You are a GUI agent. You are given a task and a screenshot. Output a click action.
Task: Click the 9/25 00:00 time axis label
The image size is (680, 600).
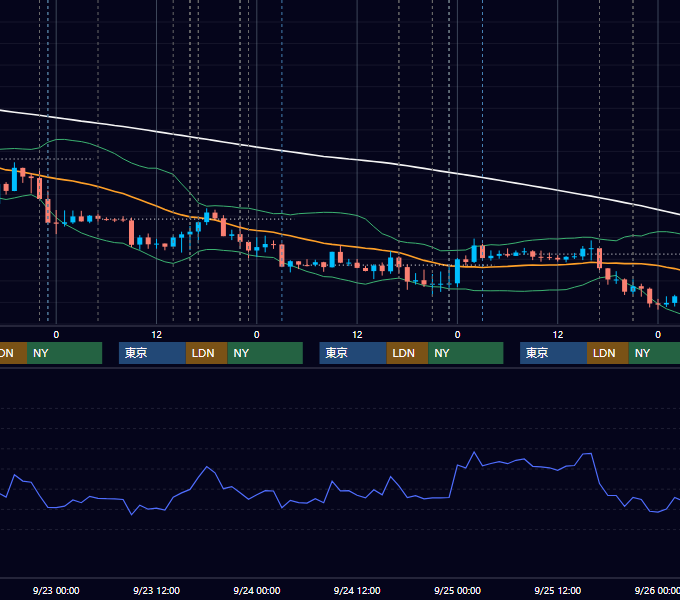(458, 590)
